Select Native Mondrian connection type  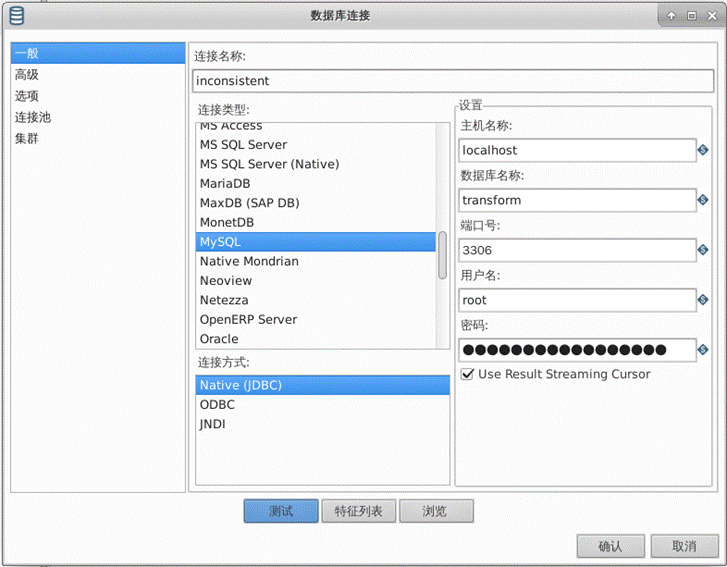tap(316, 261)
